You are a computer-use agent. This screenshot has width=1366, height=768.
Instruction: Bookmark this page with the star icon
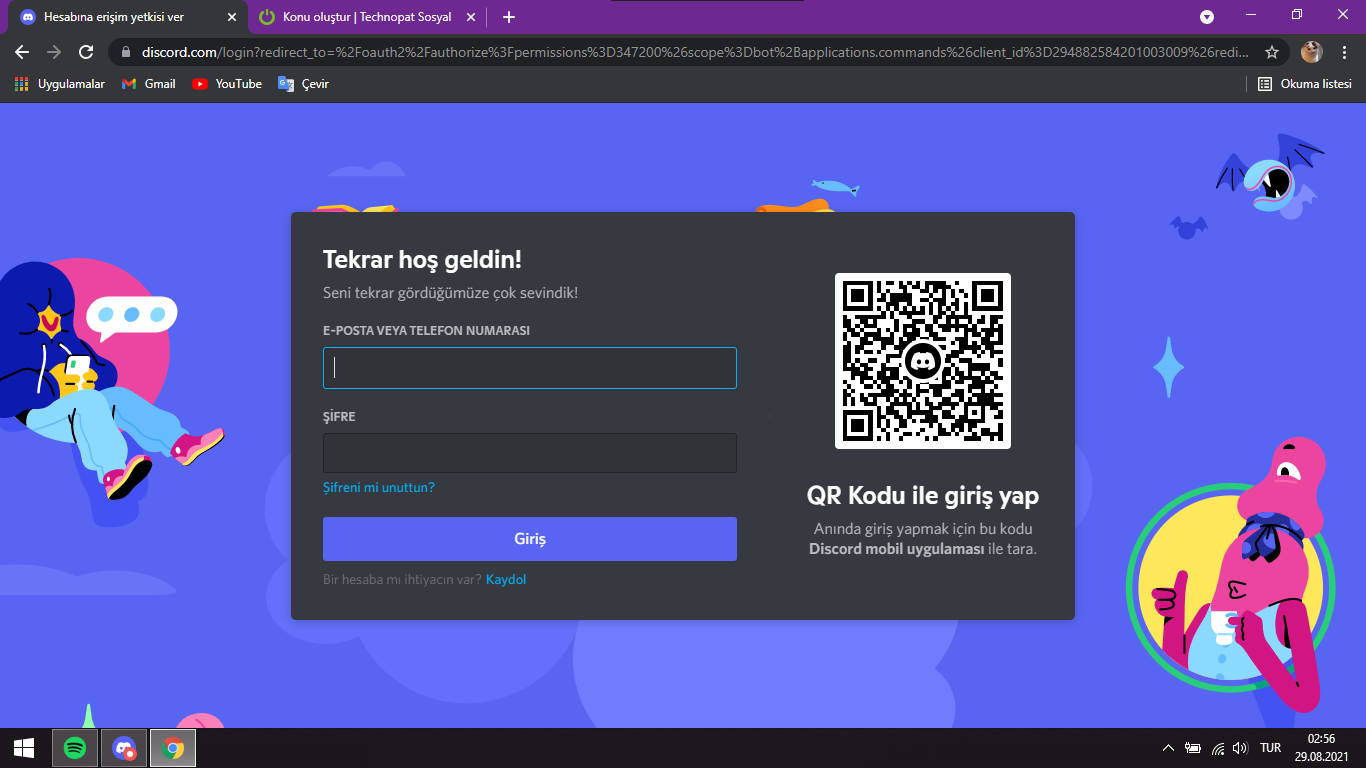coord(1272,52)
